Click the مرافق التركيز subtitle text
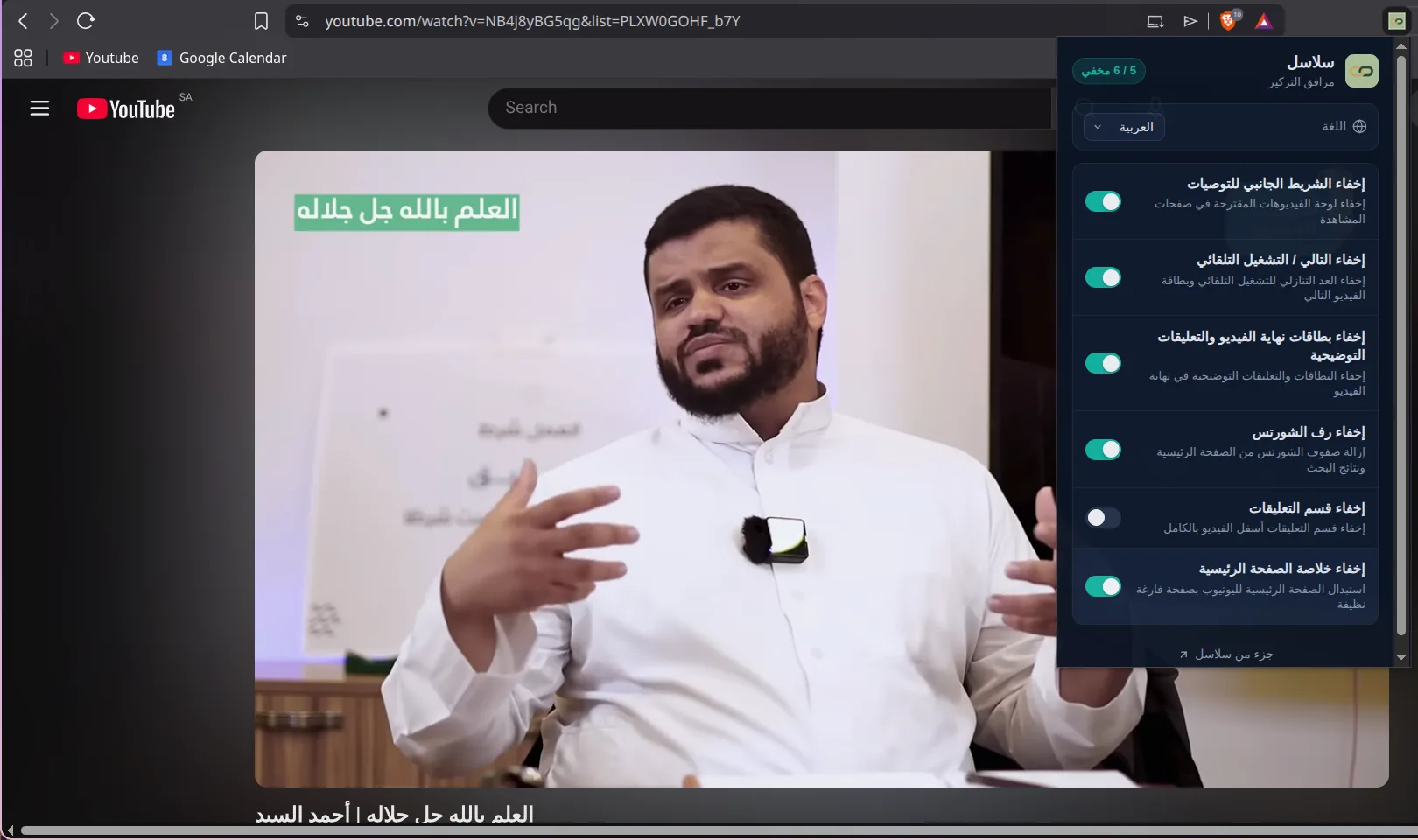1418x840 pixels. coord(1302,82)
